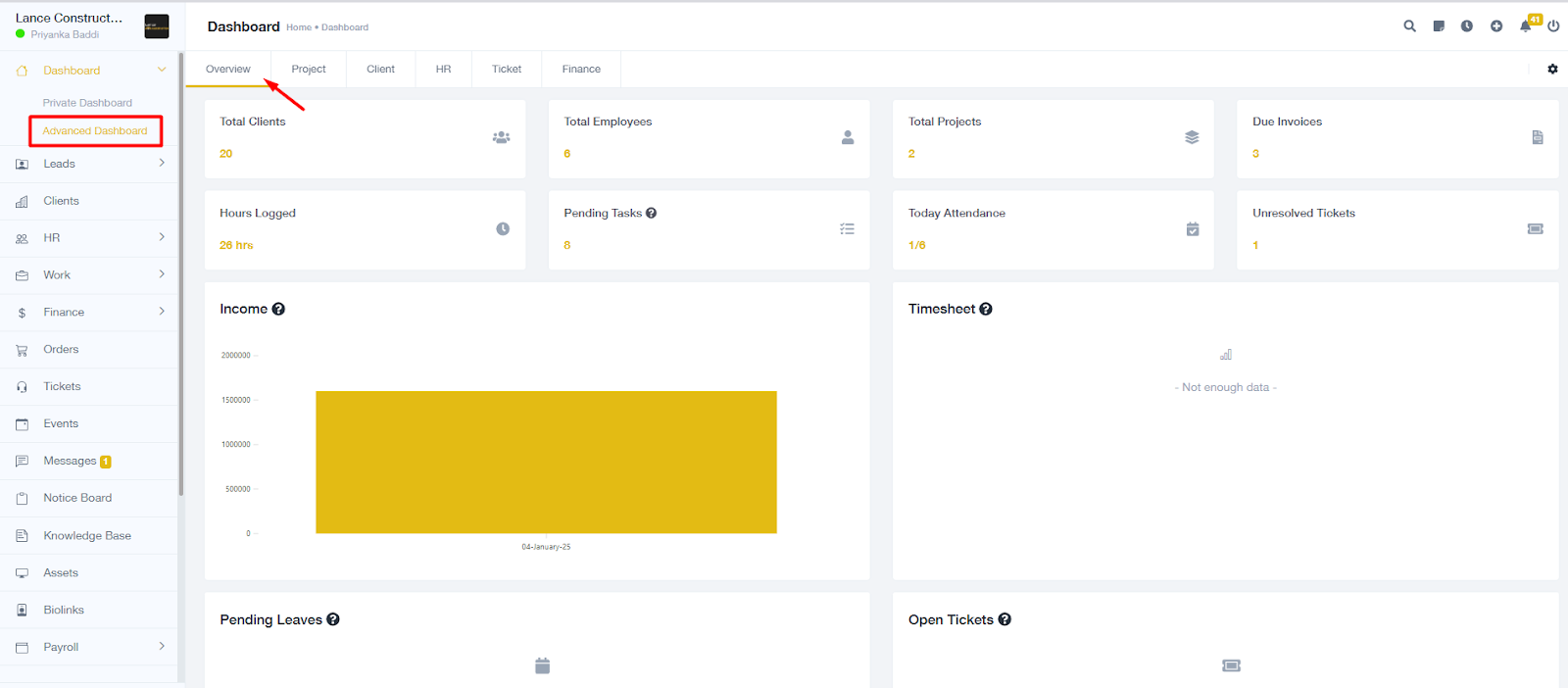The height and width of the screenshot is (688, 1568).
Task: Click the company logo thumbnail in sidebar
Action: 157,26
